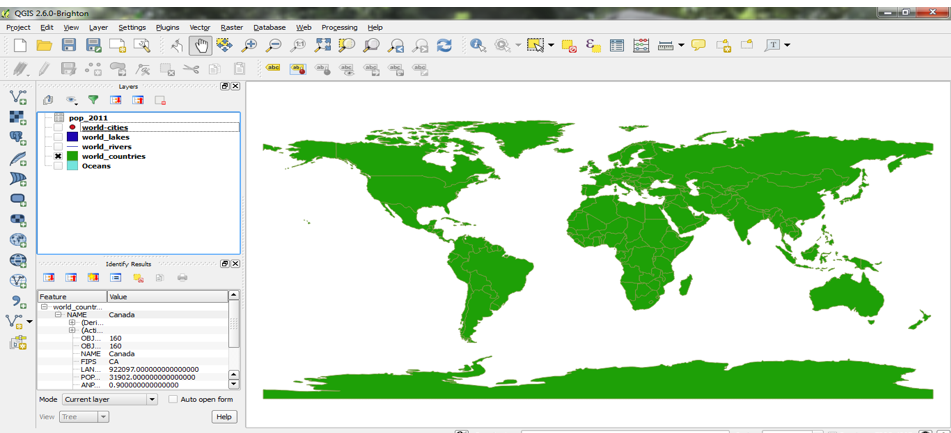The width and height of the screenshot is (951, 433).
Task: Click the Refresh map icon
Action: click(444, 46)
